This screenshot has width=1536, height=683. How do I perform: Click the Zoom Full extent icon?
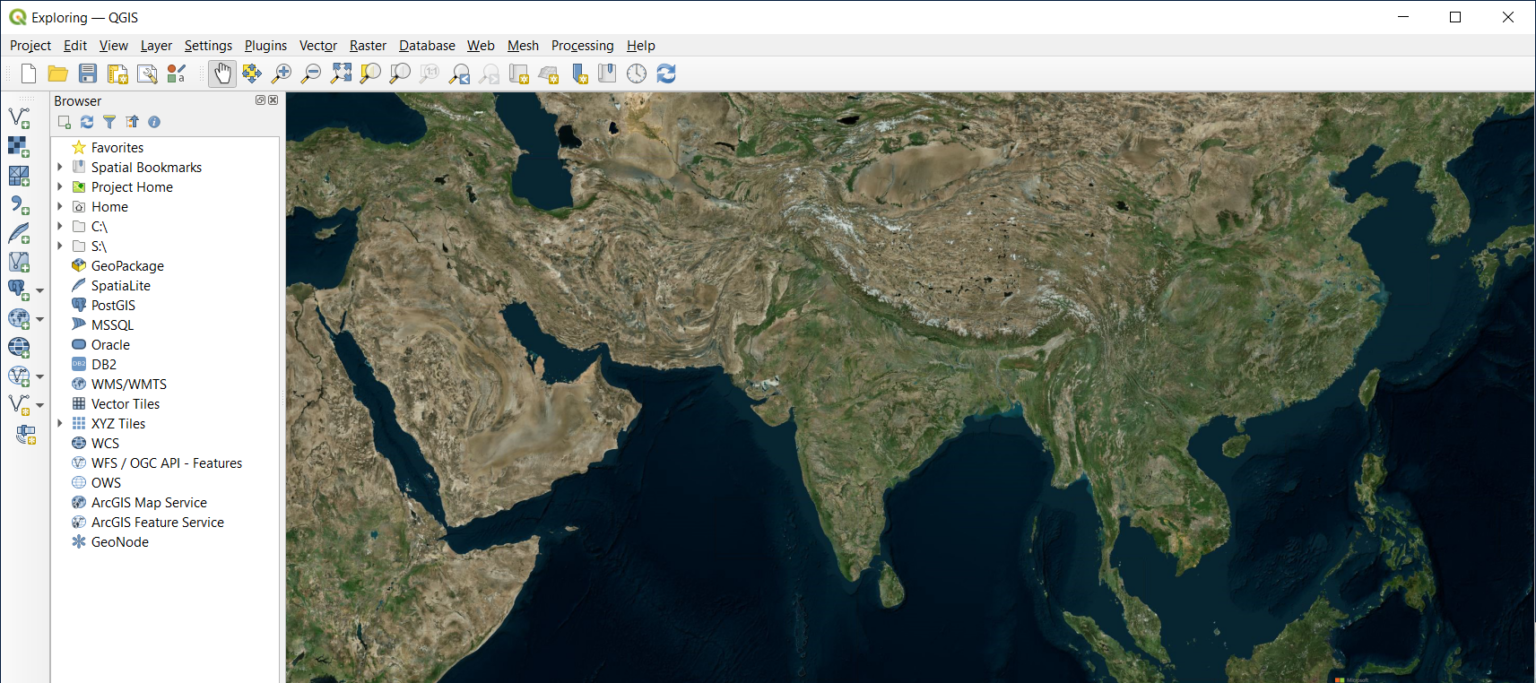341,73
